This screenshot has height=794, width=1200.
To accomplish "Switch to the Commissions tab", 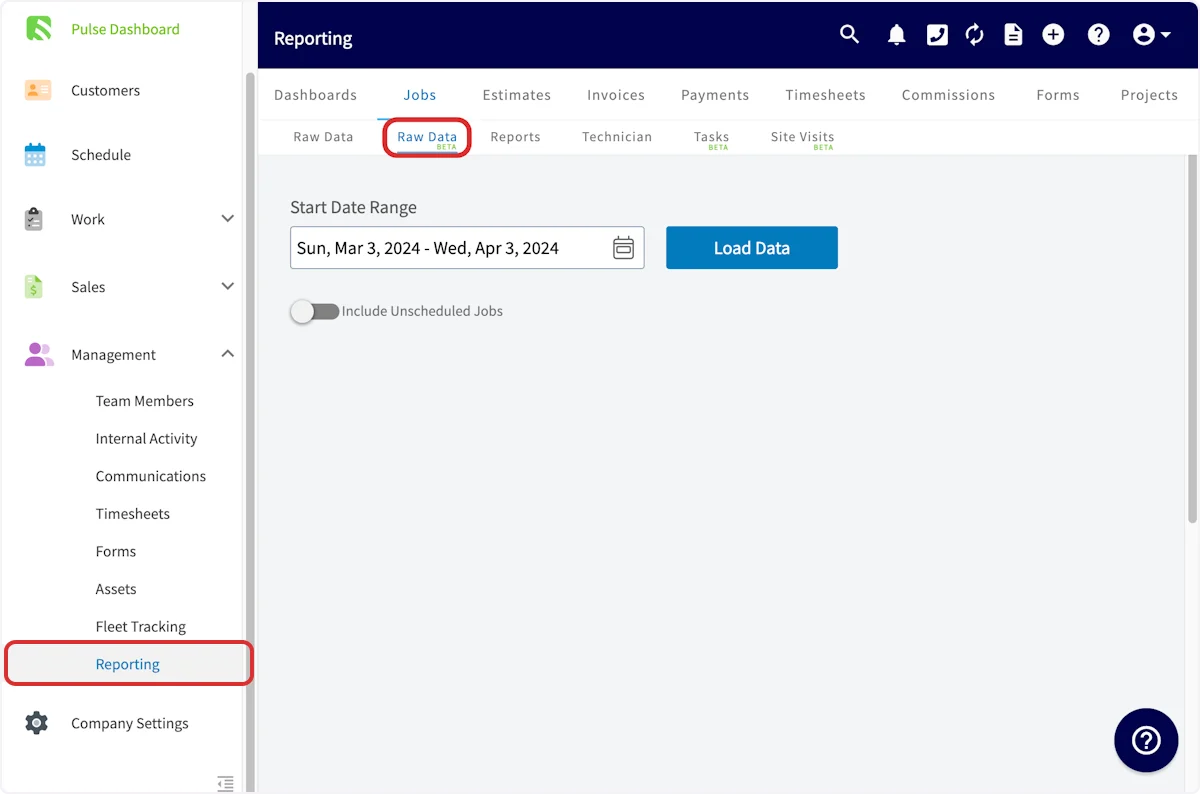I will pyautogui.click(x=948, y=95).
